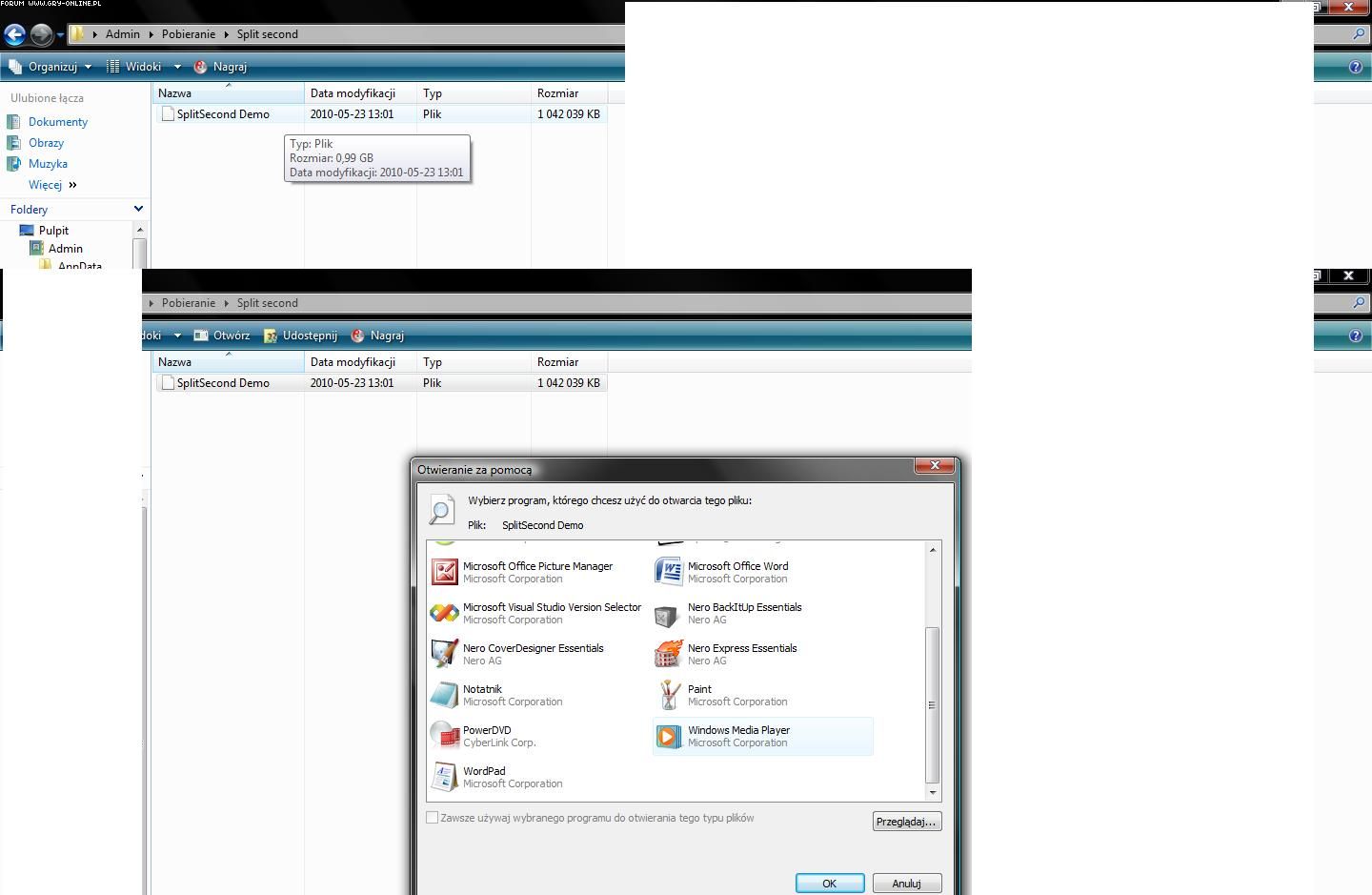Image resolution: width=1372 pixels, height=895 pixels.
Task: Click the help icon in lower Explorer toolbar
Action: point(1356,336)
